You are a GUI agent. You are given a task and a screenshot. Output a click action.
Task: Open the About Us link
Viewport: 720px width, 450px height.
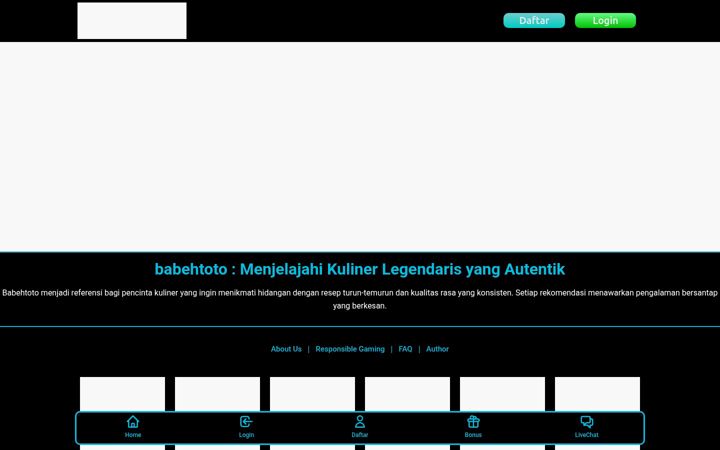(x=286, y=349)
